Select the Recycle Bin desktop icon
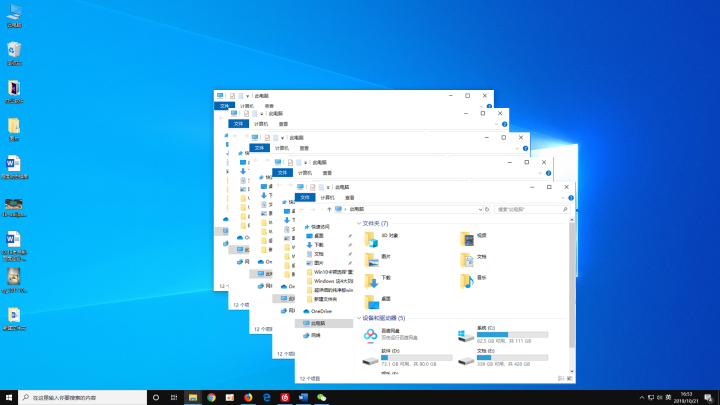The image size is (720, 405). 14,54
